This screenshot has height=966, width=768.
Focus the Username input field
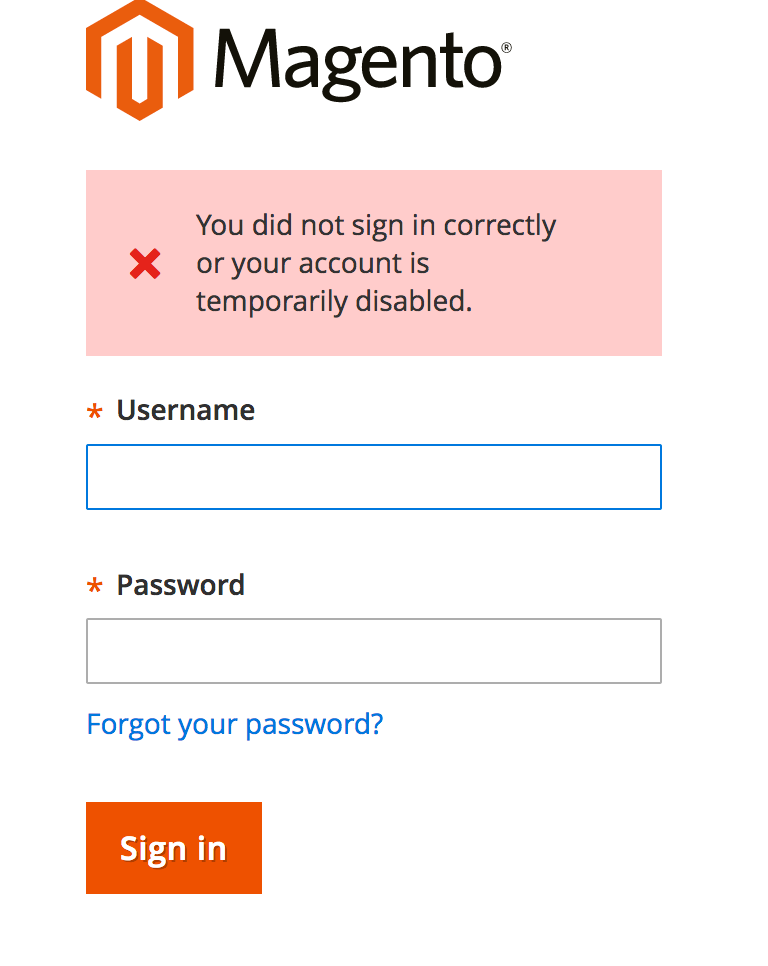[374, 477]
